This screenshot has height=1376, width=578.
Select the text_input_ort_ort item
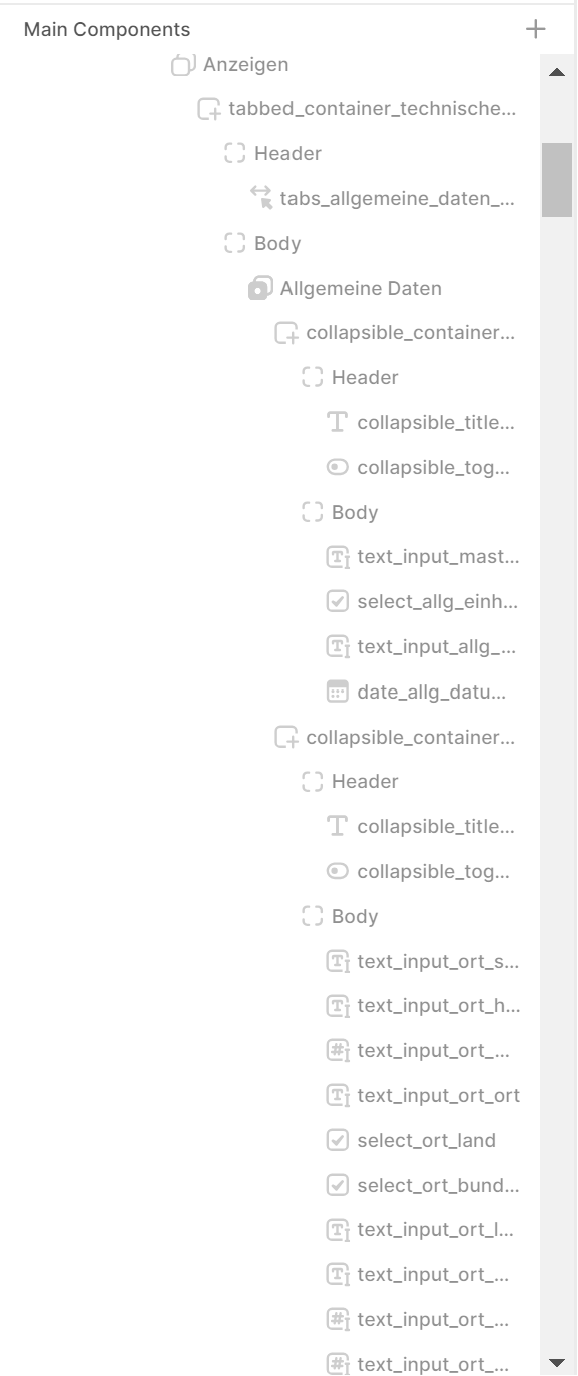[424, 1096]
